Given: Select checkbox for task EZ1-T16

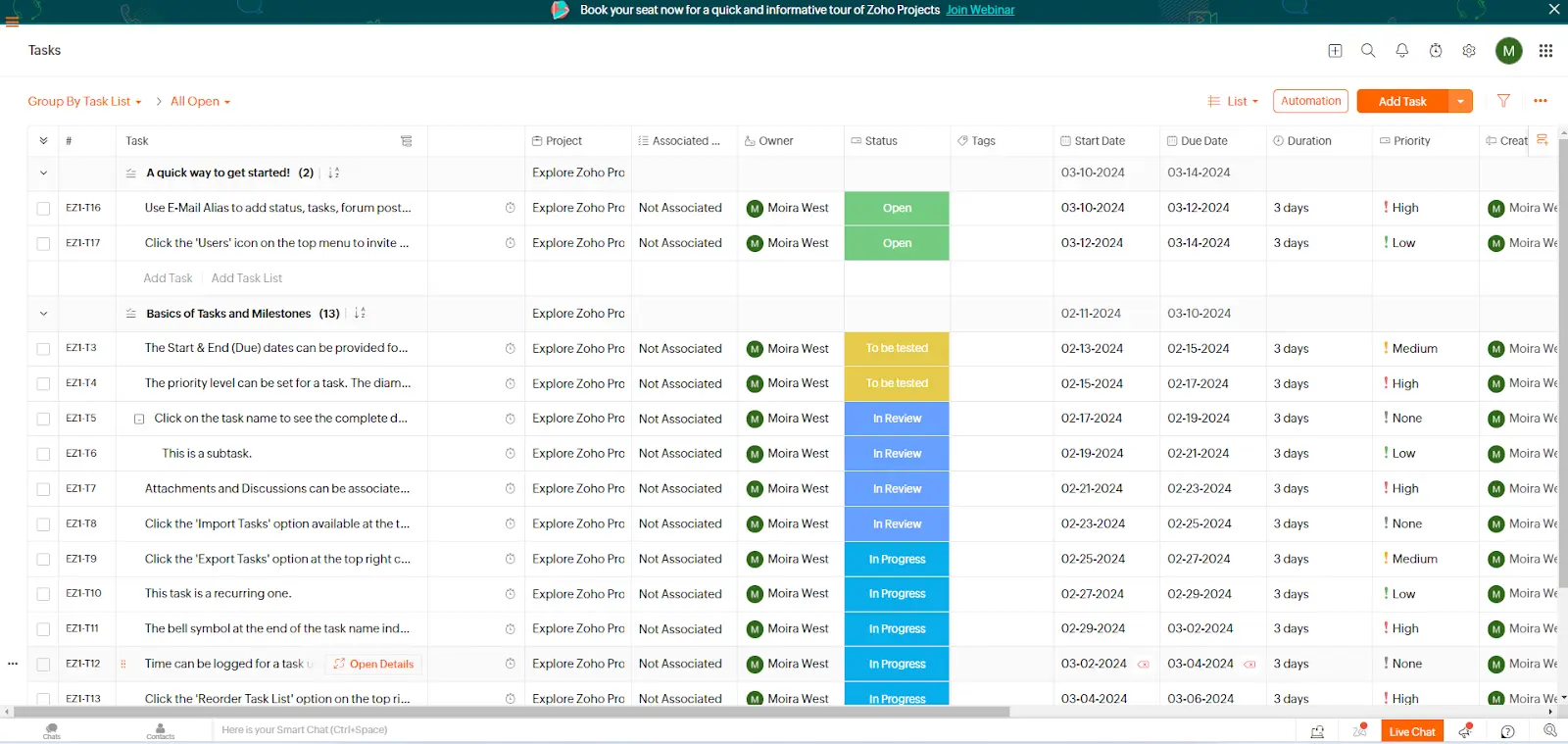Looking at the screenshot, I should [x=43, y=208].
